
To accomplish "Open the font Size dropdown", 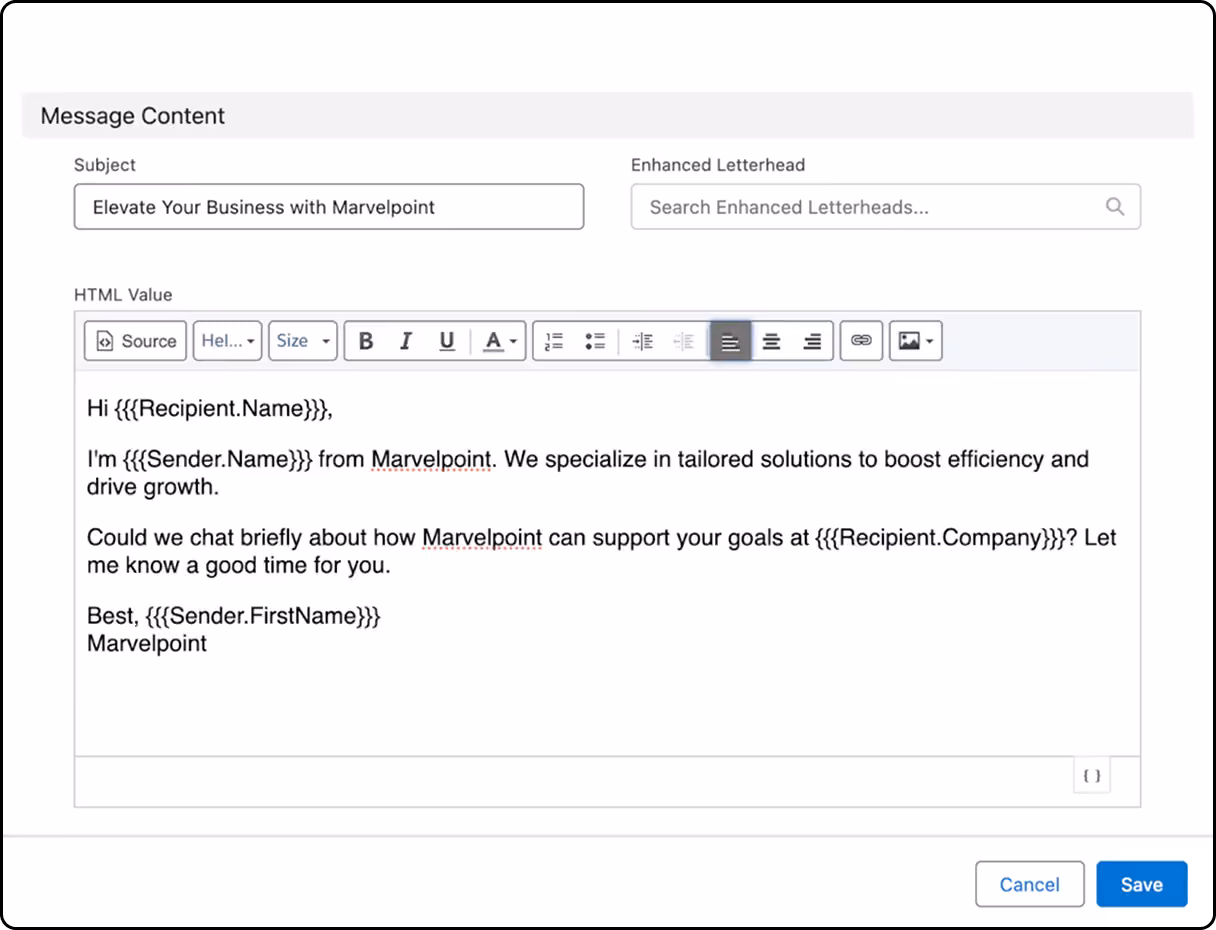I will tap(303, 341).
